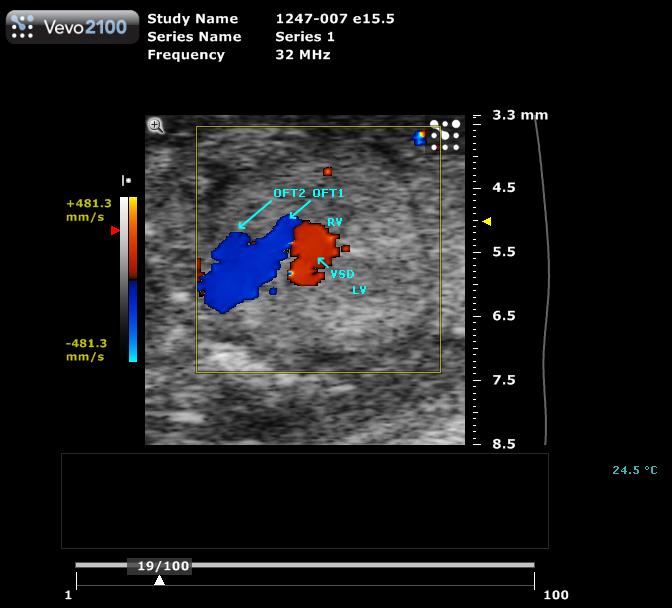Click the Series 1 value
672x608 pixels.
coord(305,37)
